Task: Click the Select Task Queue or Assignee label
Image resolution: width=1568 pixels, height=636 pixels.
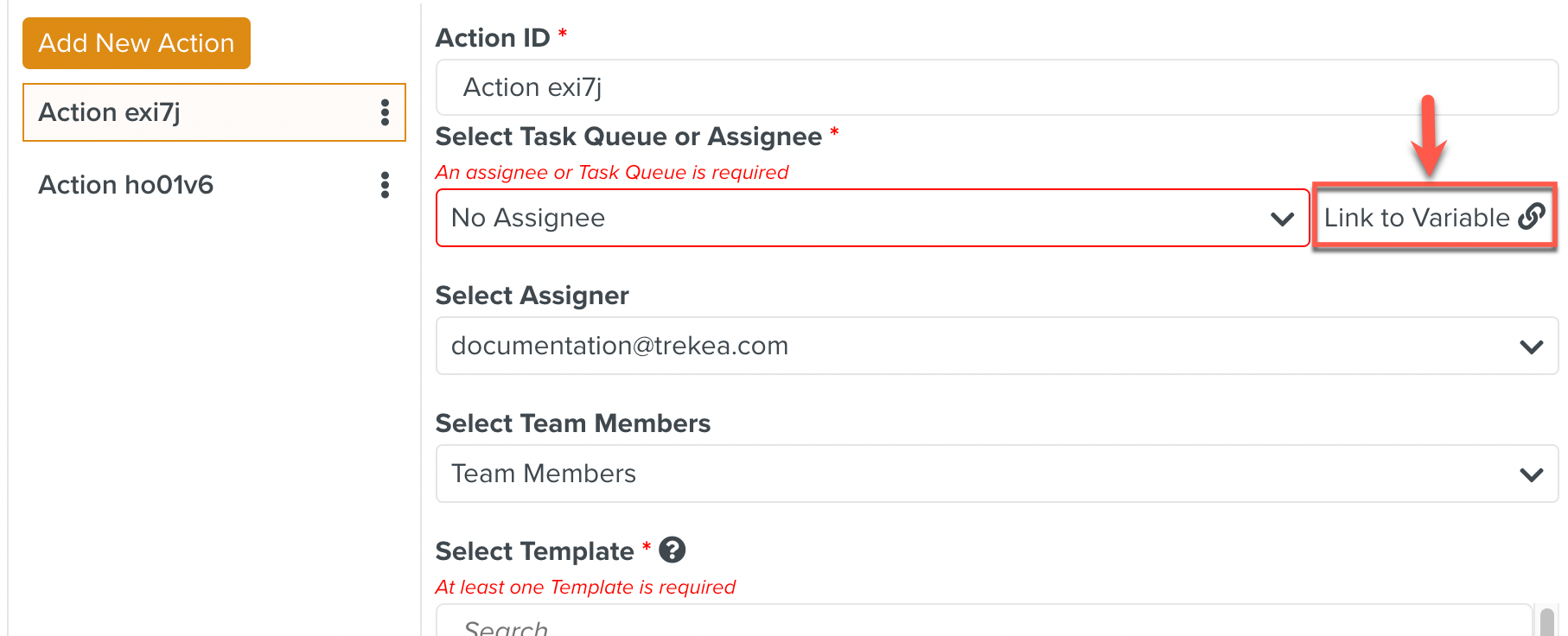Action: 628,137
